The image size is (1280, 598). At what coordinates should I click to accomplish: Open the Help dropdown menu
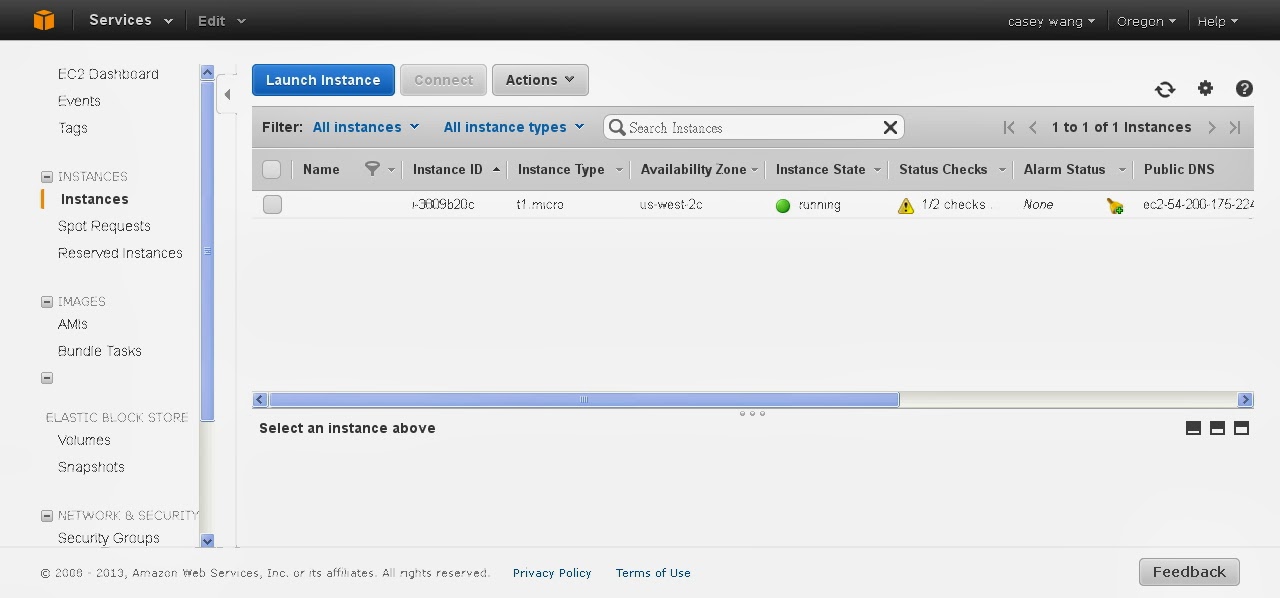(x=1217, y=21)
